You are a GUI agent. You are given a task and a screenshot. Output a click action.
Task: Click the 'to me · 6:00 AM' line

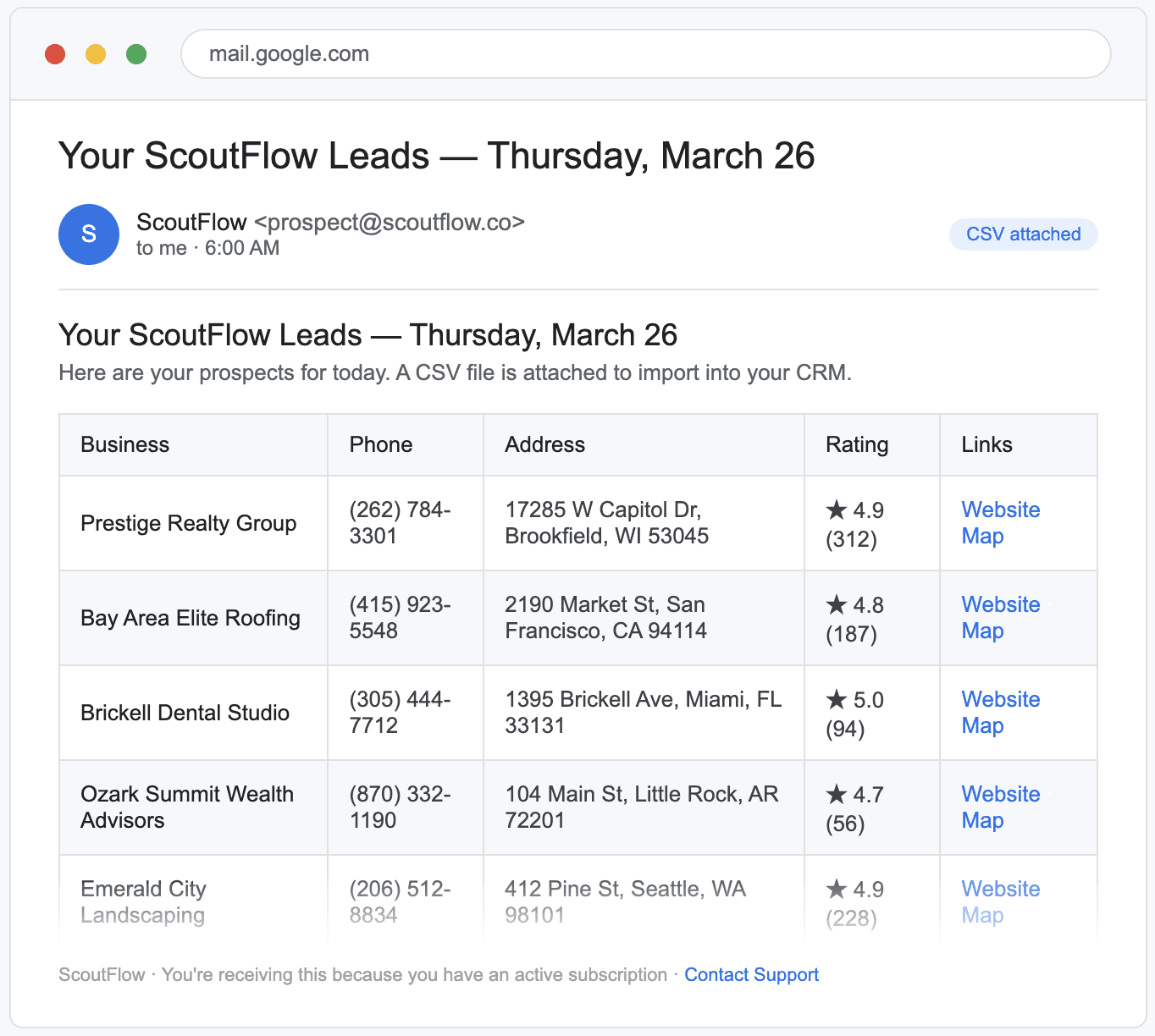207,248
